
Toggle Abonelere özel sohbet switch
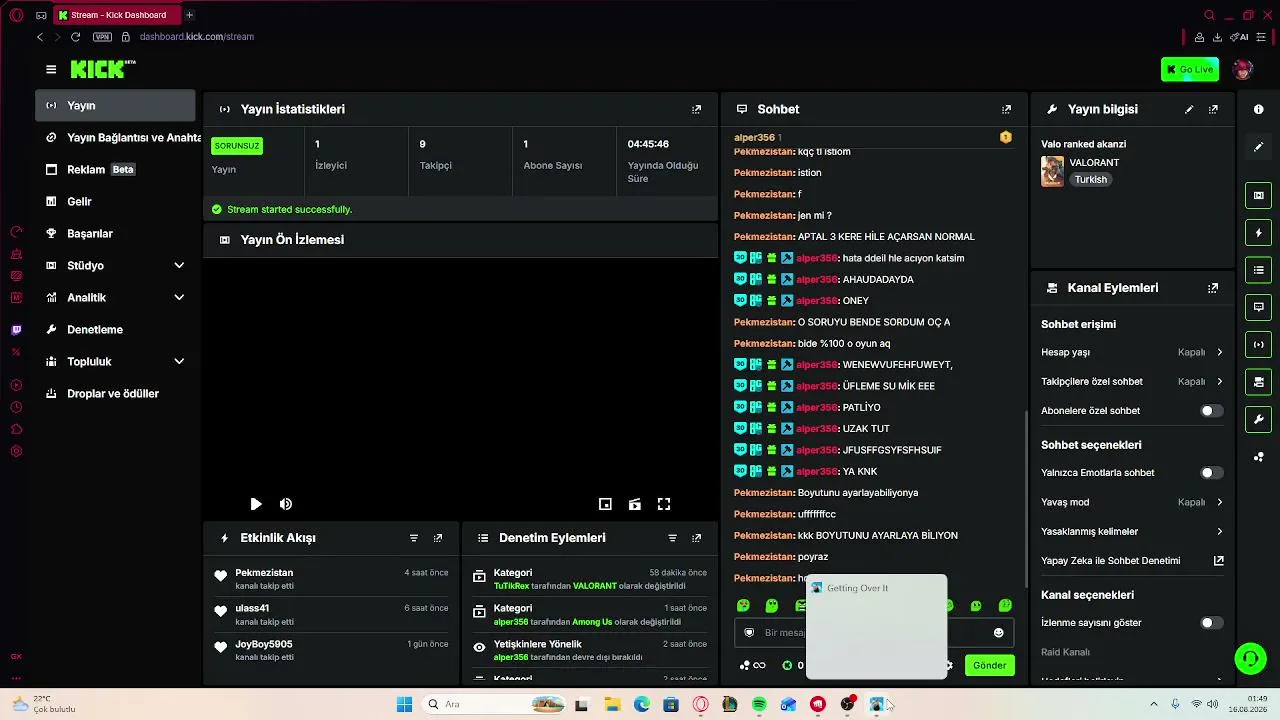point(1211,411)
